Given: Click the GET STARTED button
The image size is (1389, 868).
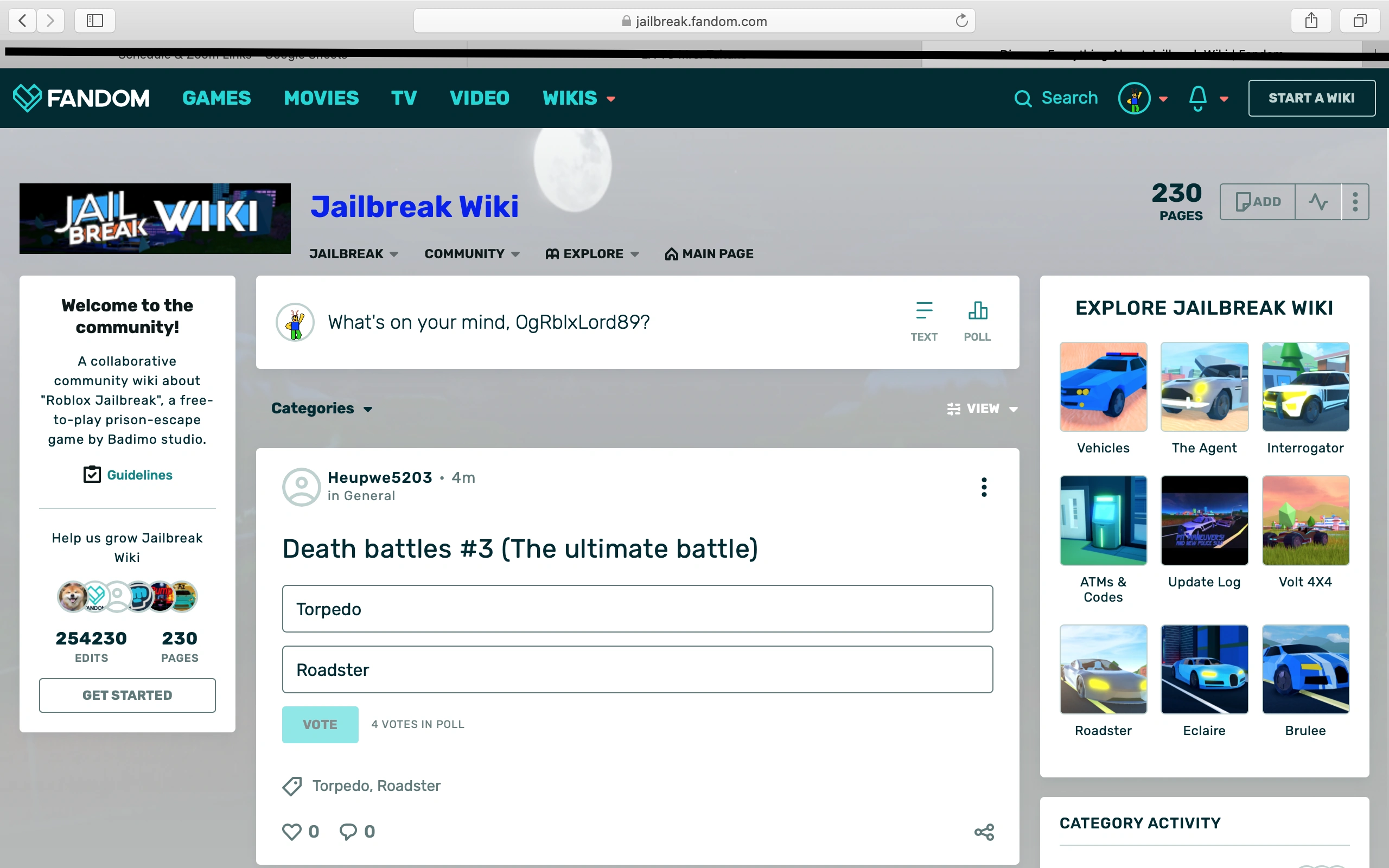Looking at the screenshot, I should [128, 695].
